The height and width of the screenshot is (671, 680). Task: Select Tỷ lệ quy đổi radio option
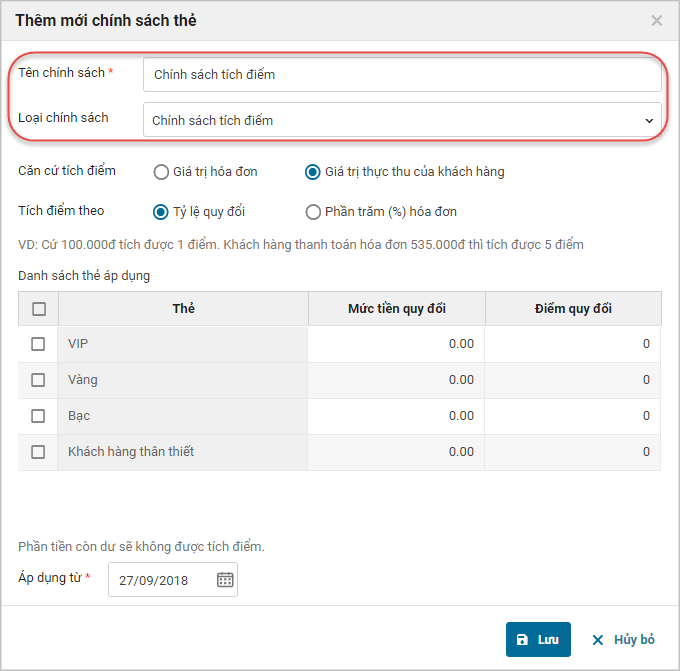click(x=161, y=212)
